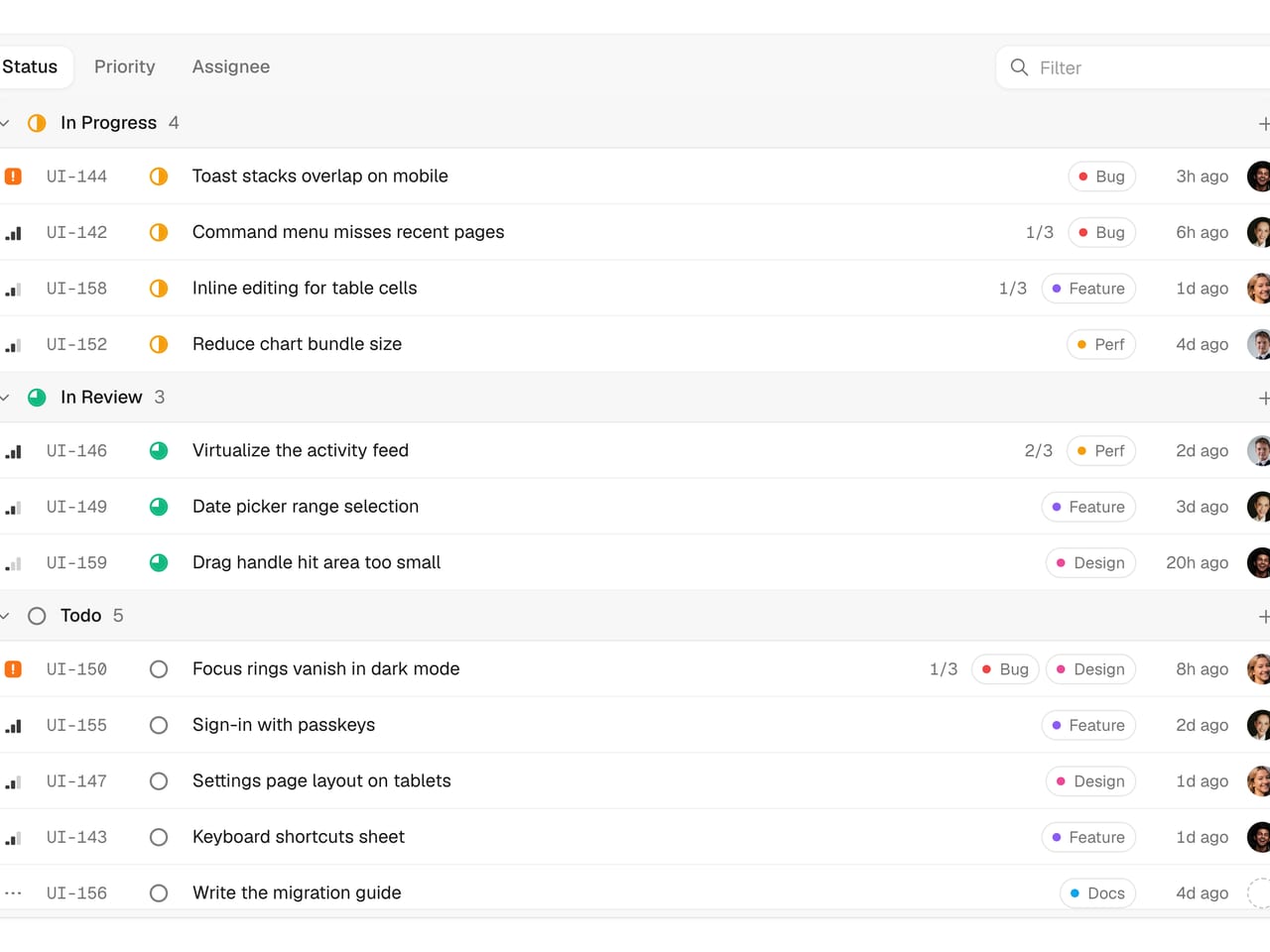The height and width of the screenshot is (952, 1270).
Task: Add an issue to the Todo group
Action: [1264, 617]
